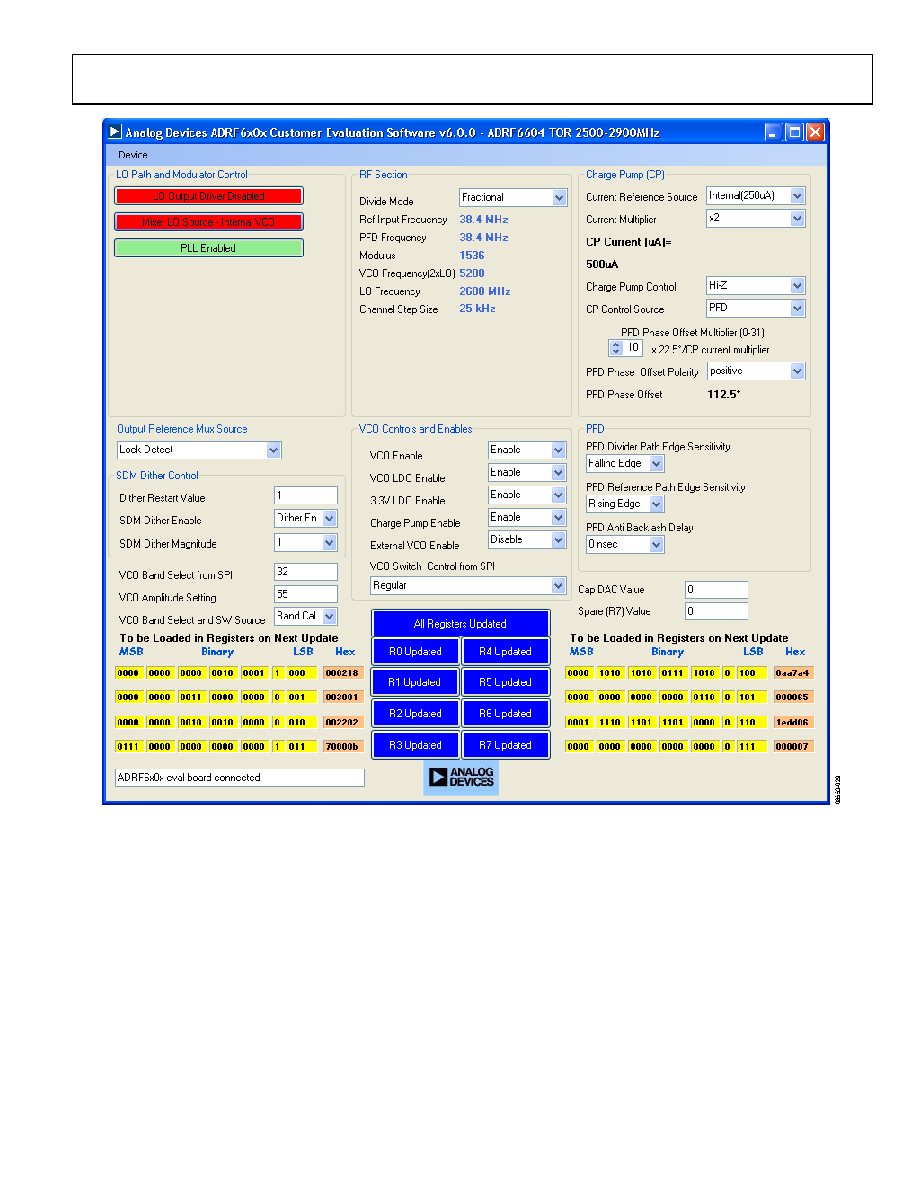
Task: Open the Charge Pump Enable dropdown
Action: tap(526, 517)
